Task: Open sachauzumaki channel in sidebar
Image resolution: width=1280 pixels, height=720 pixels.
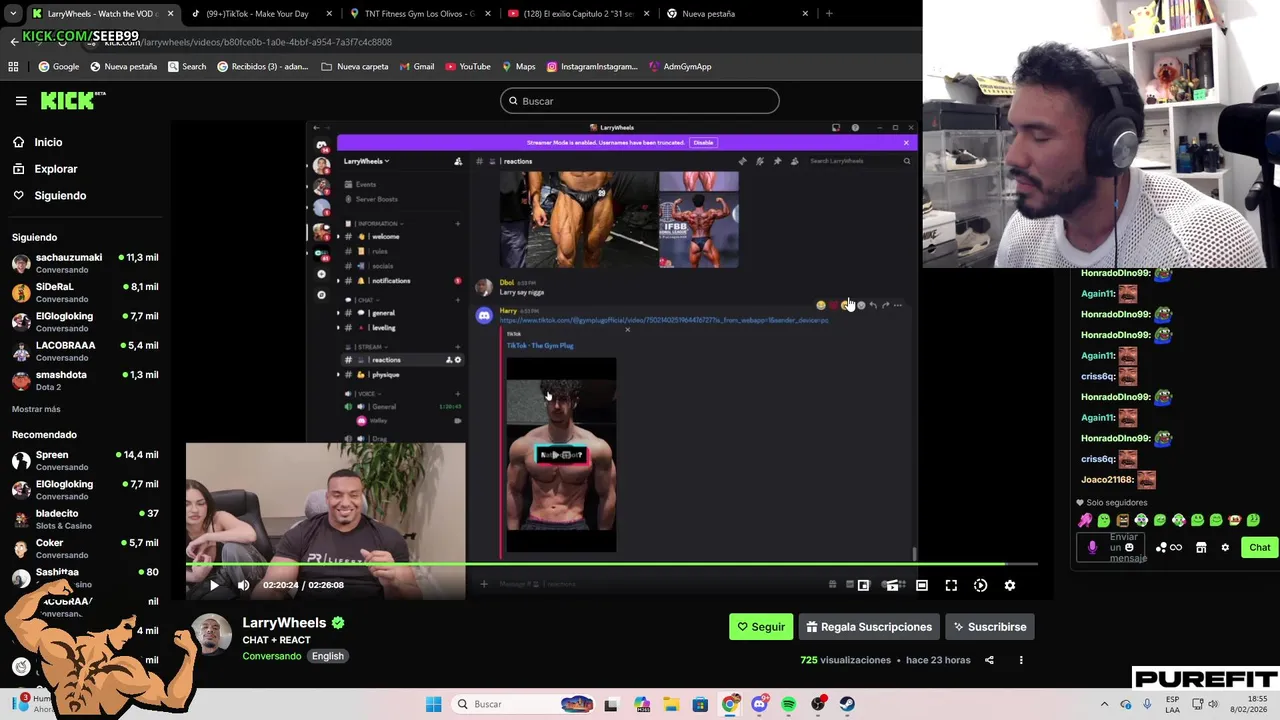Action: (85, 263)
